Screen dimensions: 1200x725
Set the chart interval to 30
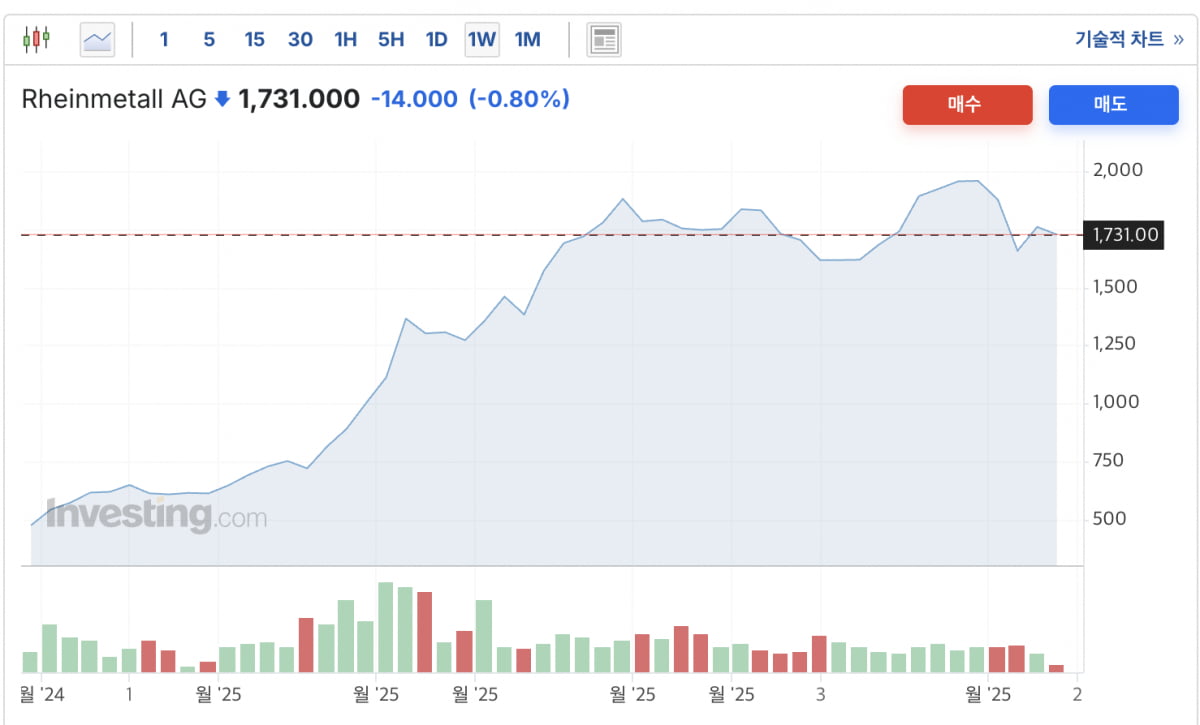pos(300,40)
